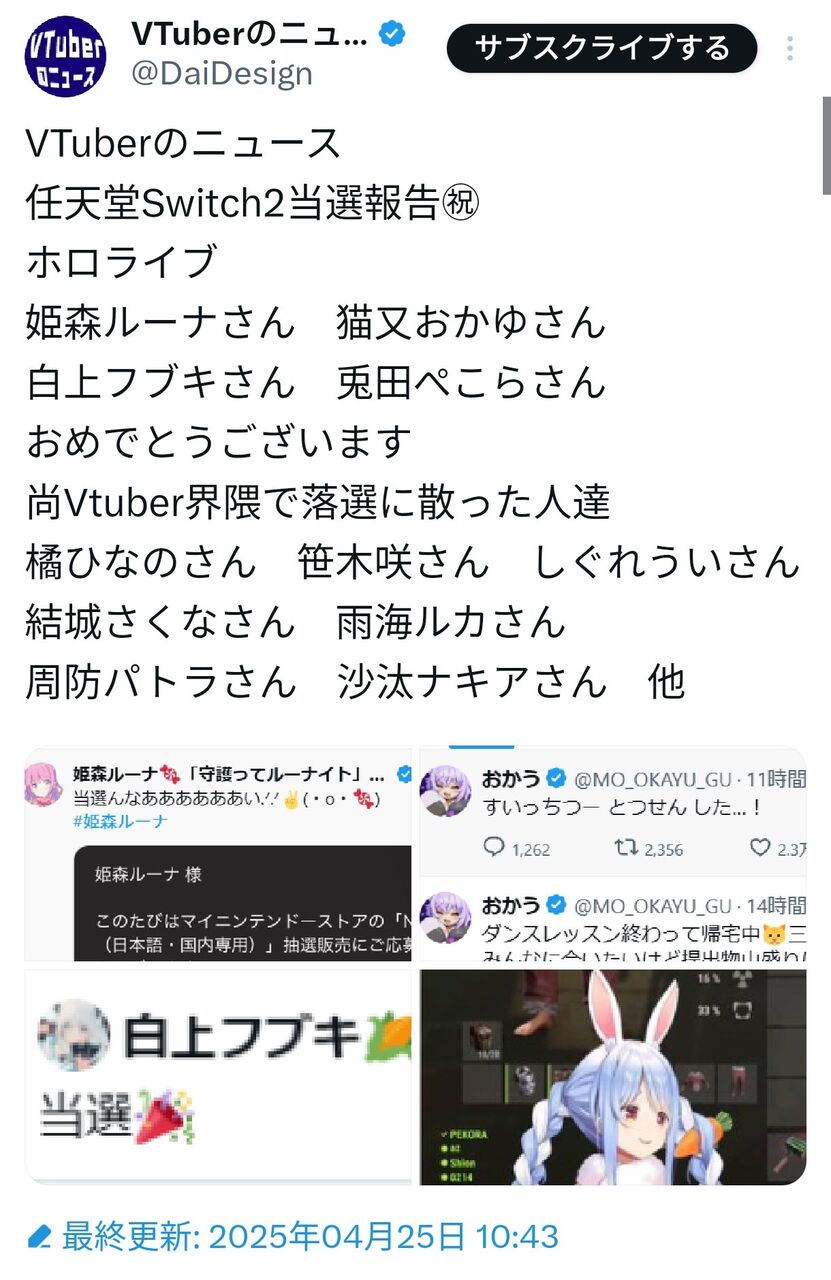Click the retweet icon showing 2,356

627,849
